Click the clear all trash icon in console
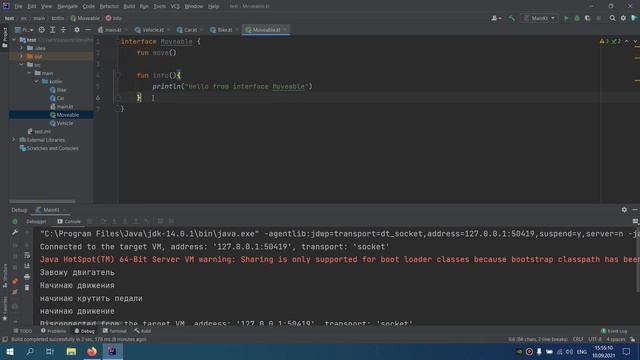The height and width of the screenshot is (360, 640). click(27, 288)
